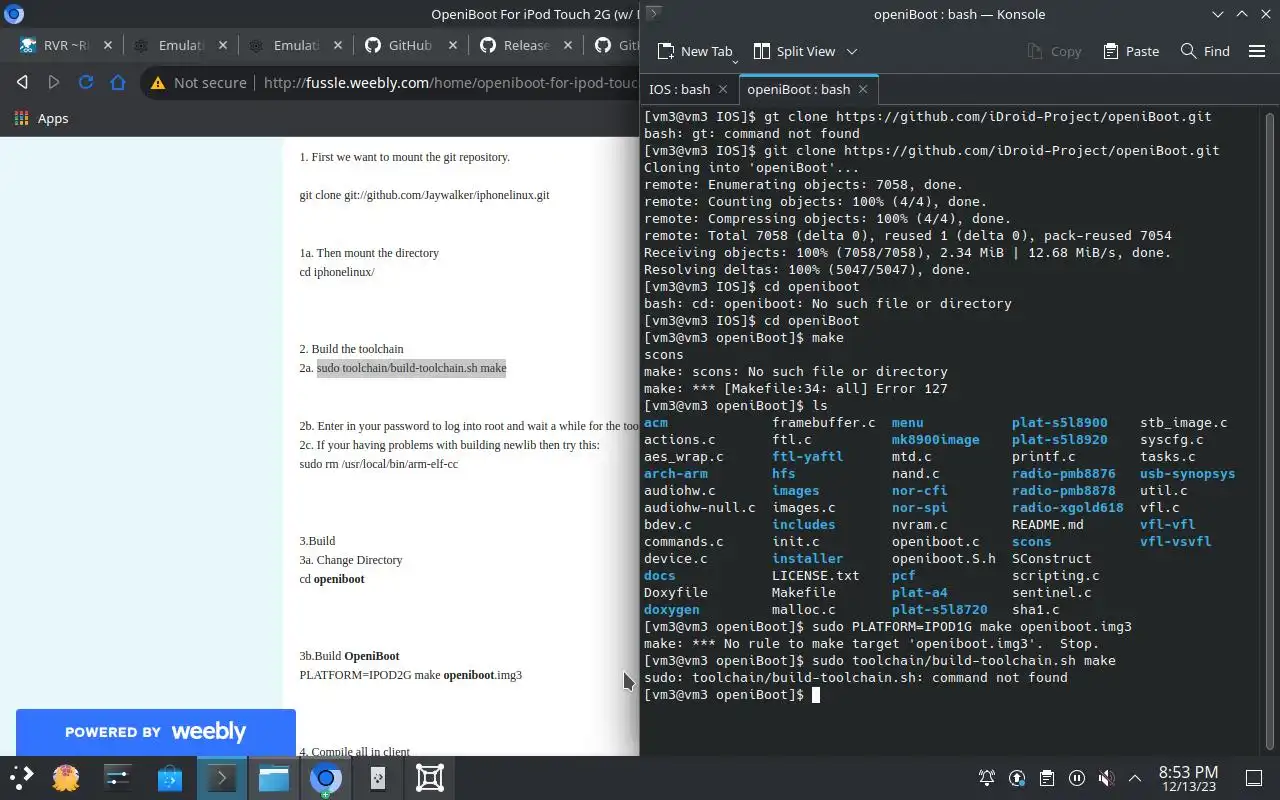Click 'cd iphonelinux/' text on webpage
The height and width of the screenshot is (800, 1280).
click(337, 272)
